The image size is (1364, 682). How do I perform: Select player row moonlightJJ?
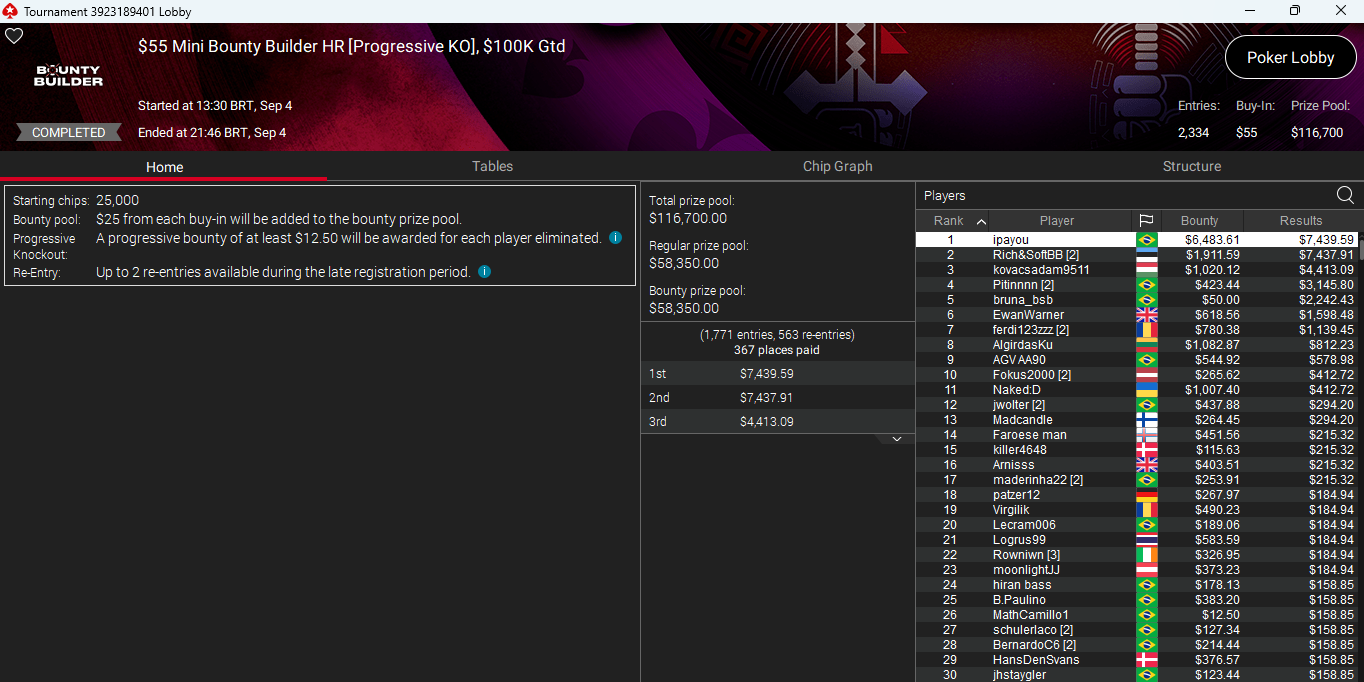pyautogui.click(x=1136, y=570)
